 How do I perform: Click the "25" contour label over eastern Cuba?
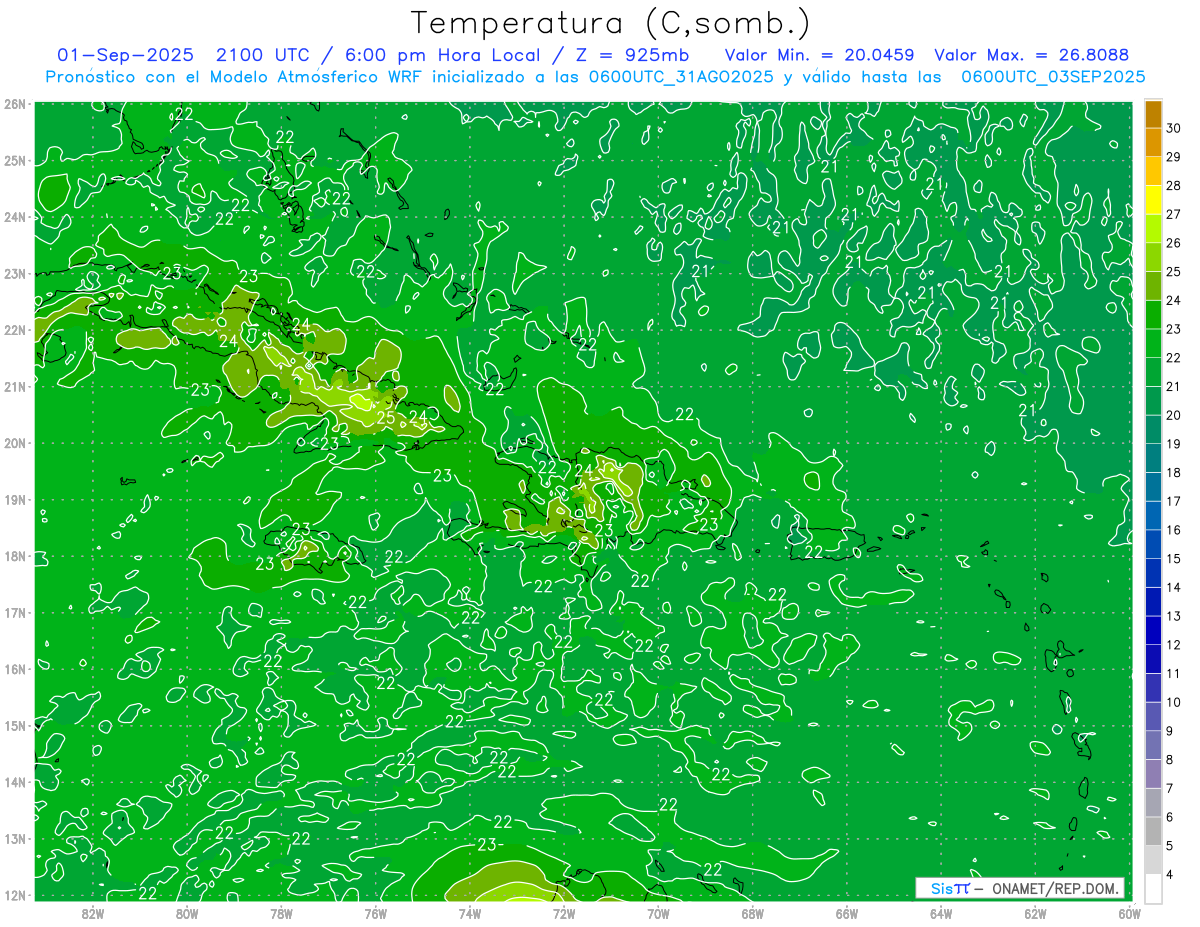[384, 419]
